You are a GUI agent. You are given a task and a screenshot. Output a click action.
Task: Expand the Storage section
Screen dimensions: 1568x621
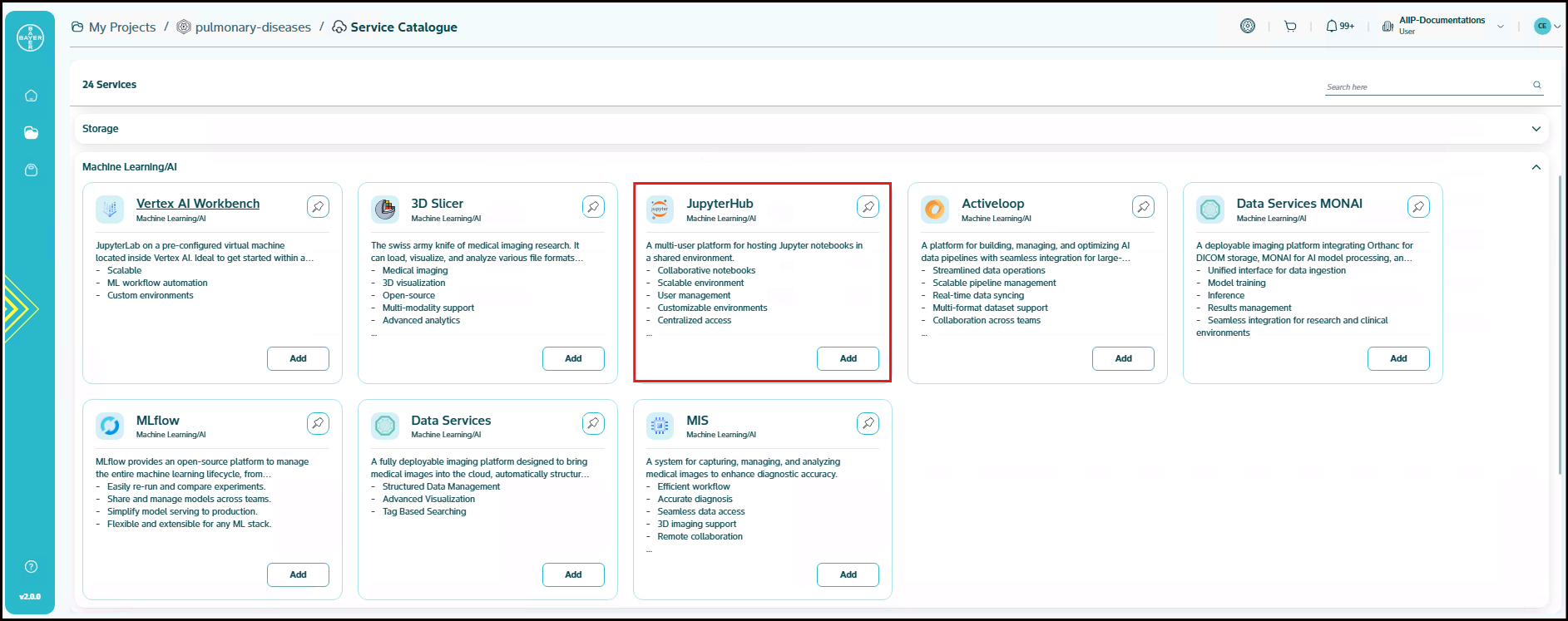coord(1536,129)
